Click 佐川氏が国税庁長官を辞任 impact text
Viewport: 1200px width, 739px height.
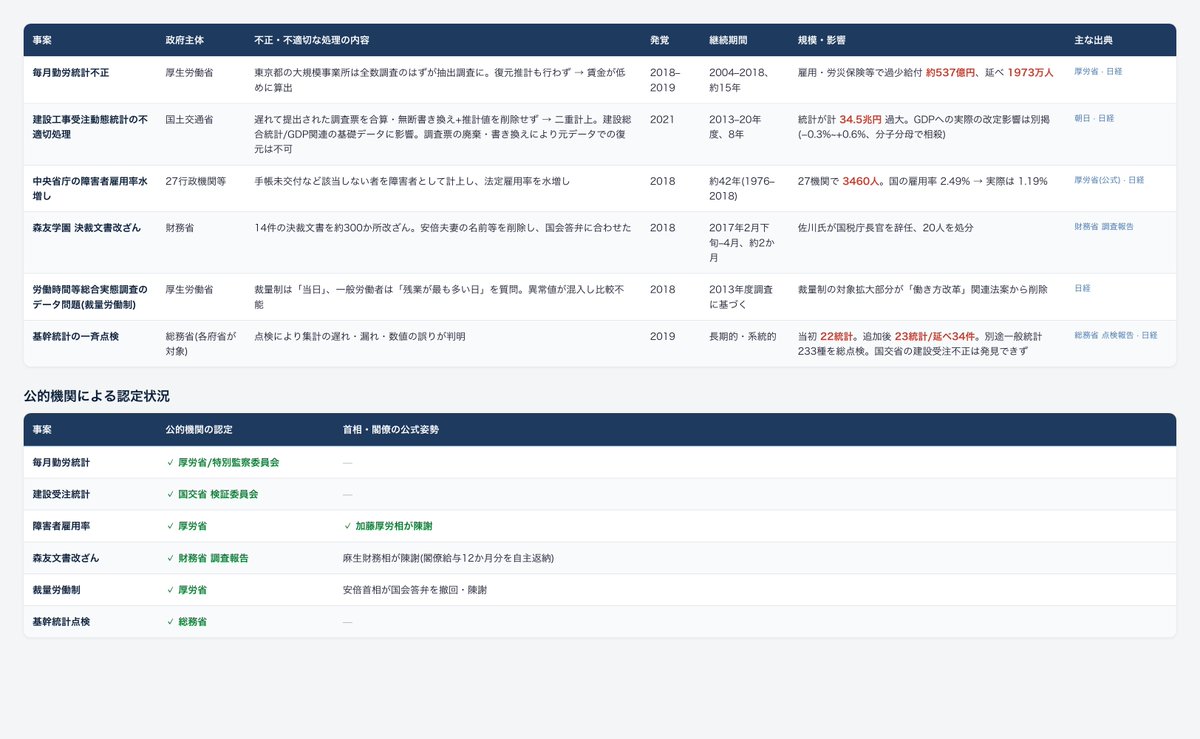[x=885, y=227]
